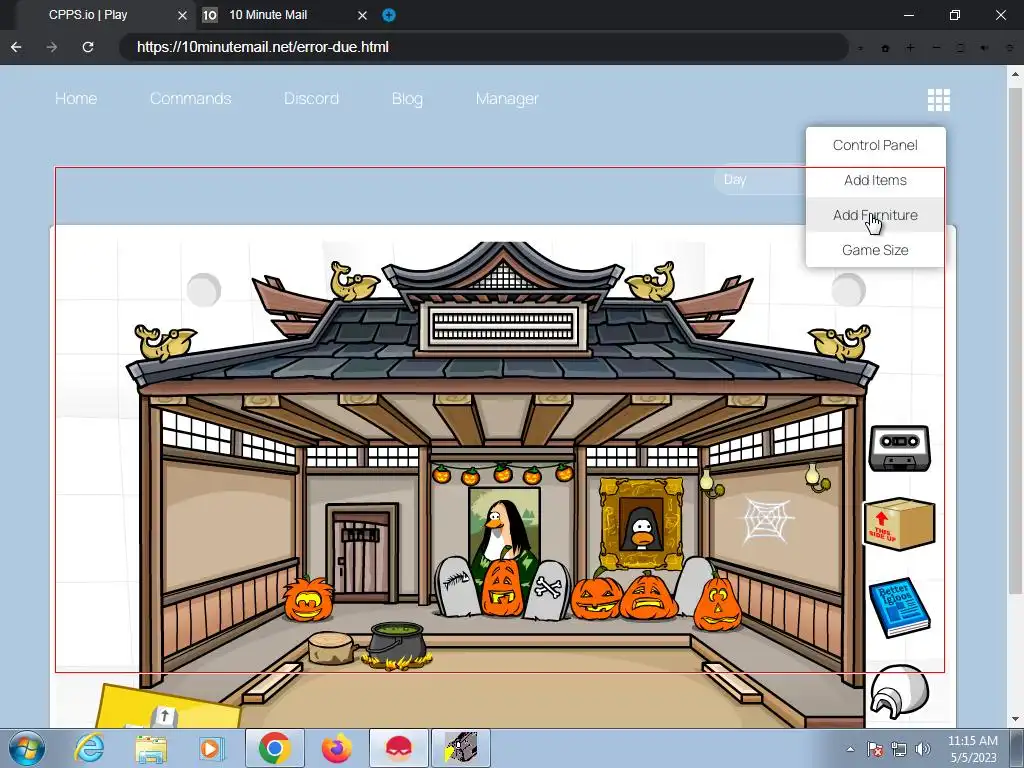Viewport: 1024px width, 768px height.
Task: Click the URL address bar
Action: point(483,47)
